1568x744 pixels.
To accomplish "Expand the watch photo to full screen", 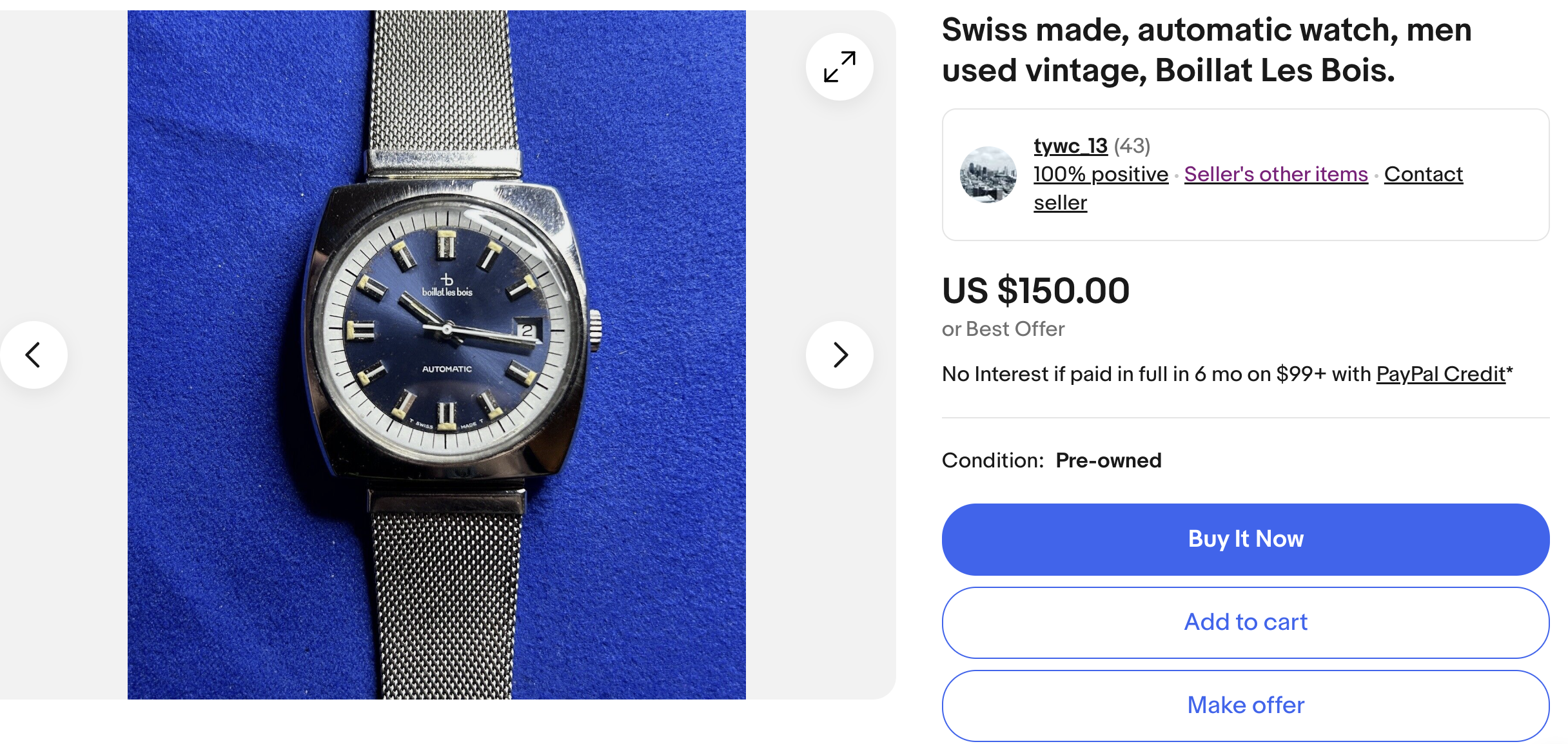I will click(x=839, y=67).
